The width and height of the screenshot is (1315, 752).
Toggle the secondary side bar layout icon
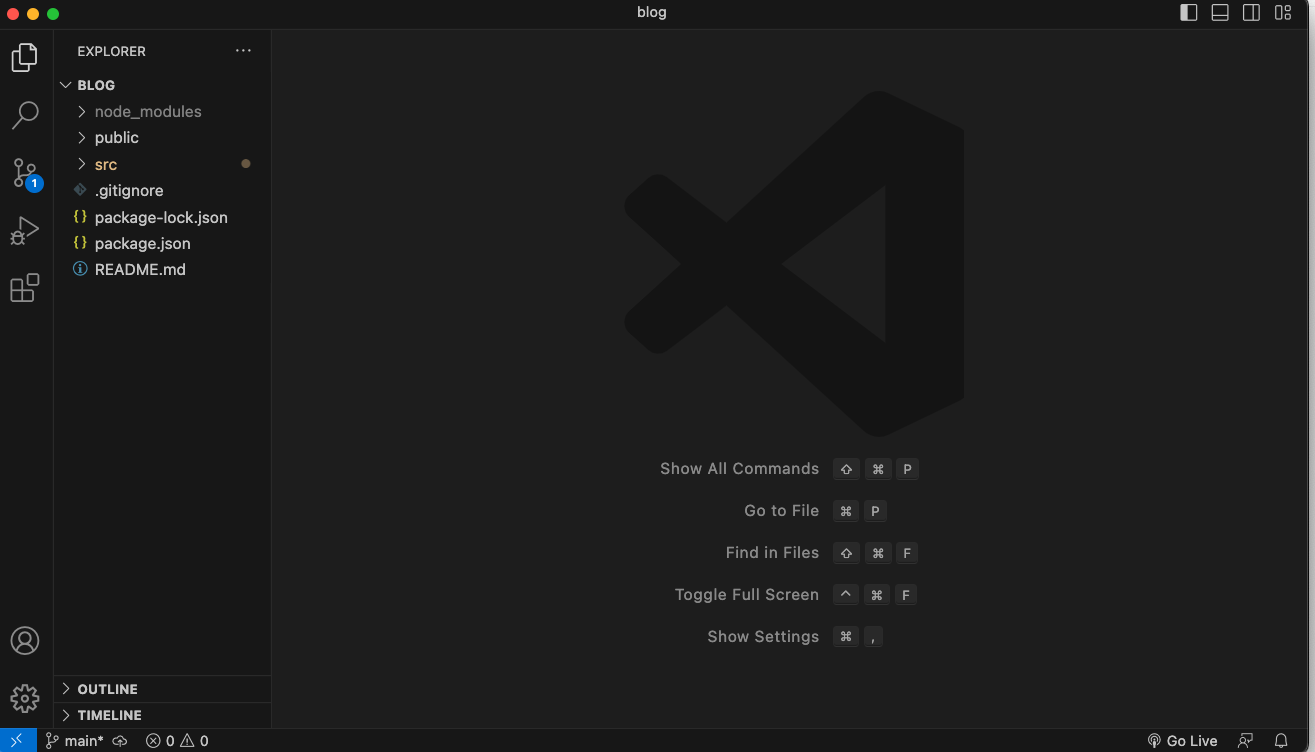point(1251,13)
